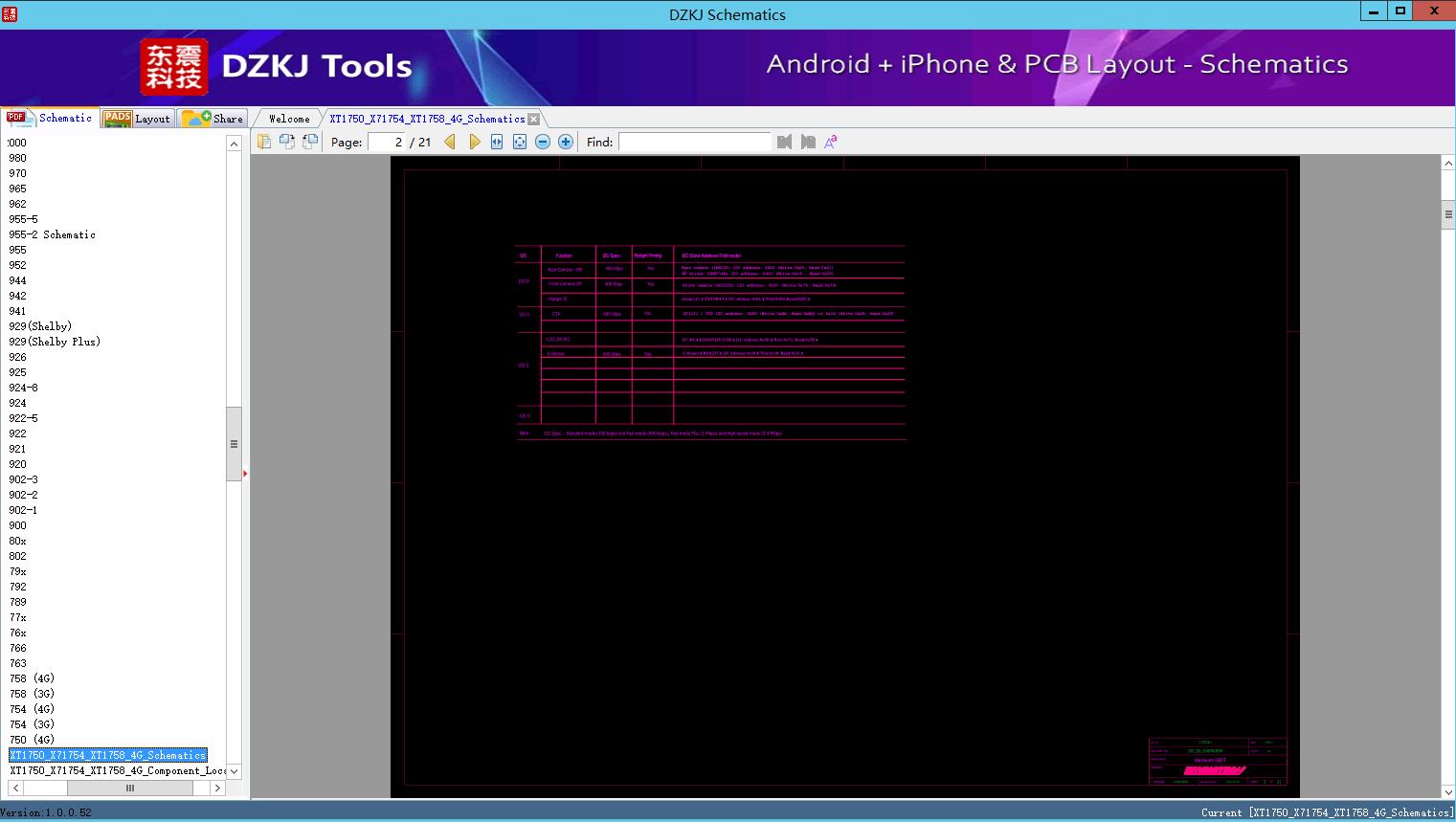Switch to the Schematic tab

pyautogui.click(x=50, y=118)
